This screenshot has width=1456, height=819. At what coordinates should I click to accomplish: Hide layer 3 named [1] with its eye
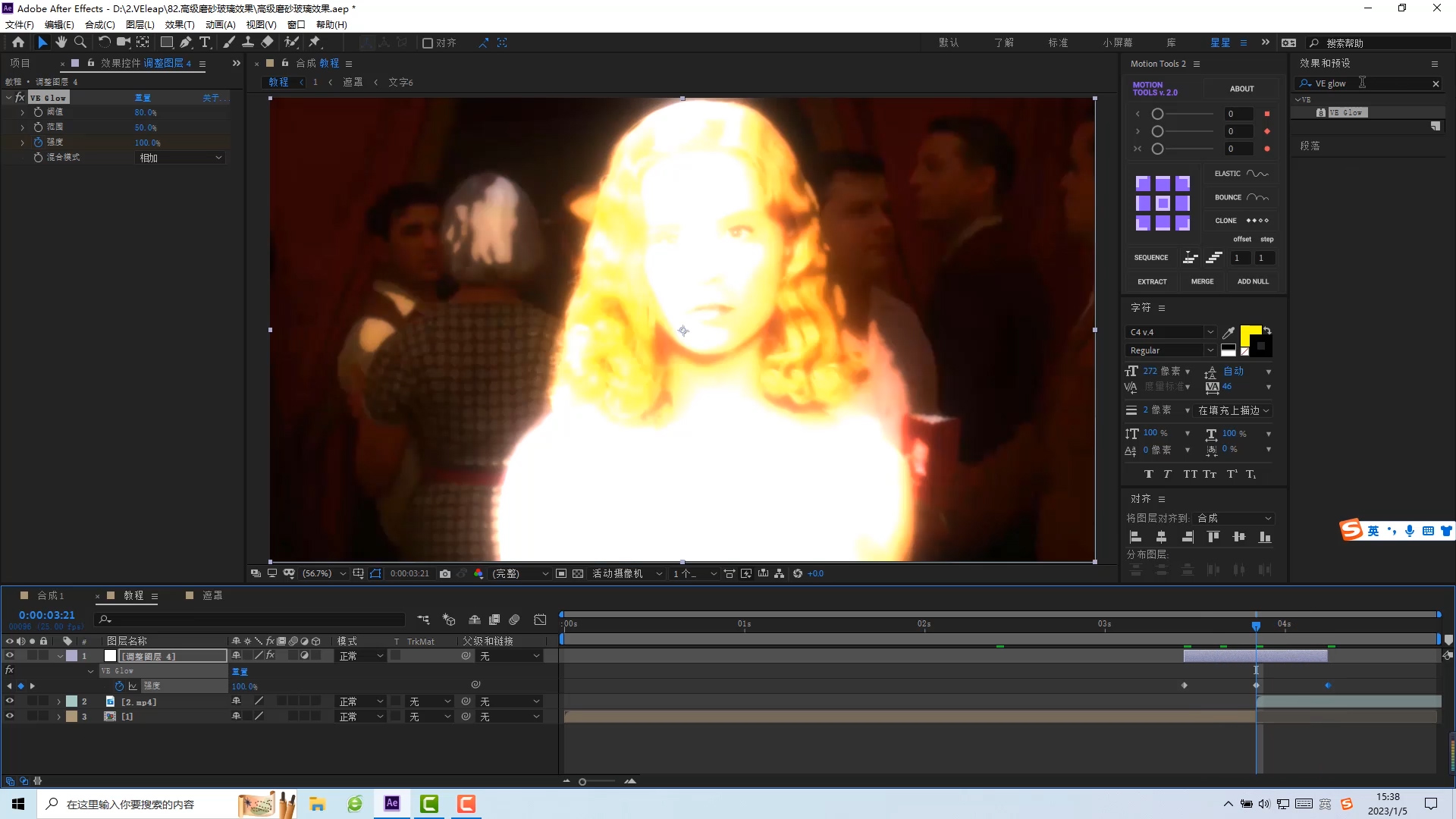coord(10,717)
